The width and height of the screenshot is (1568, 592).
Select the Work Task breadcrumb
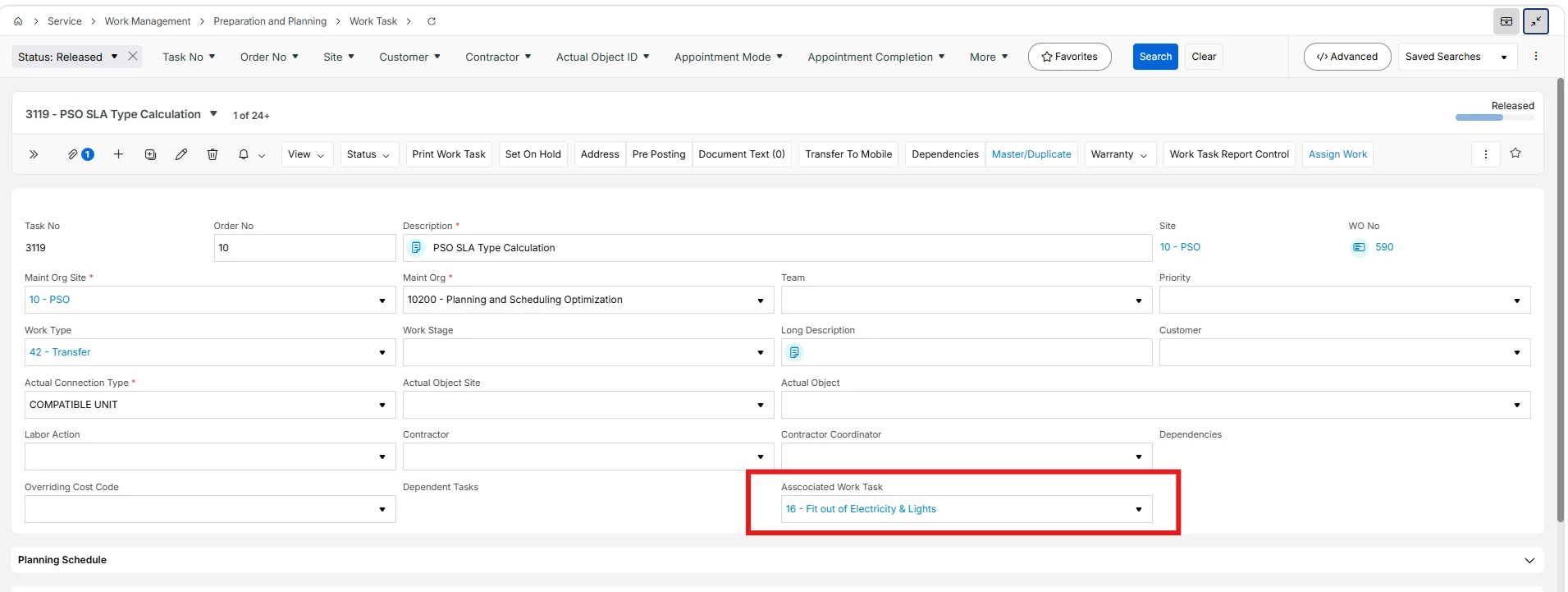[x=373, y=21]
